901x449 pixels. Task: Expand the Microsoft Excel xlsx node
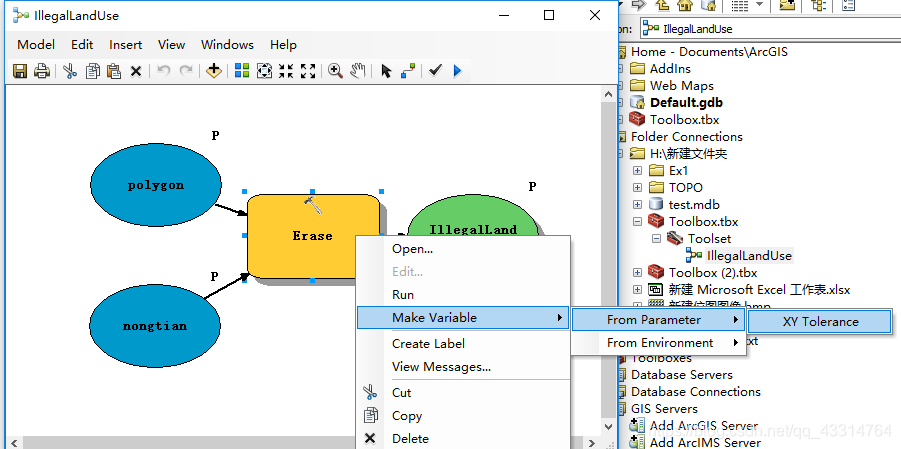(x=637, y=290)
